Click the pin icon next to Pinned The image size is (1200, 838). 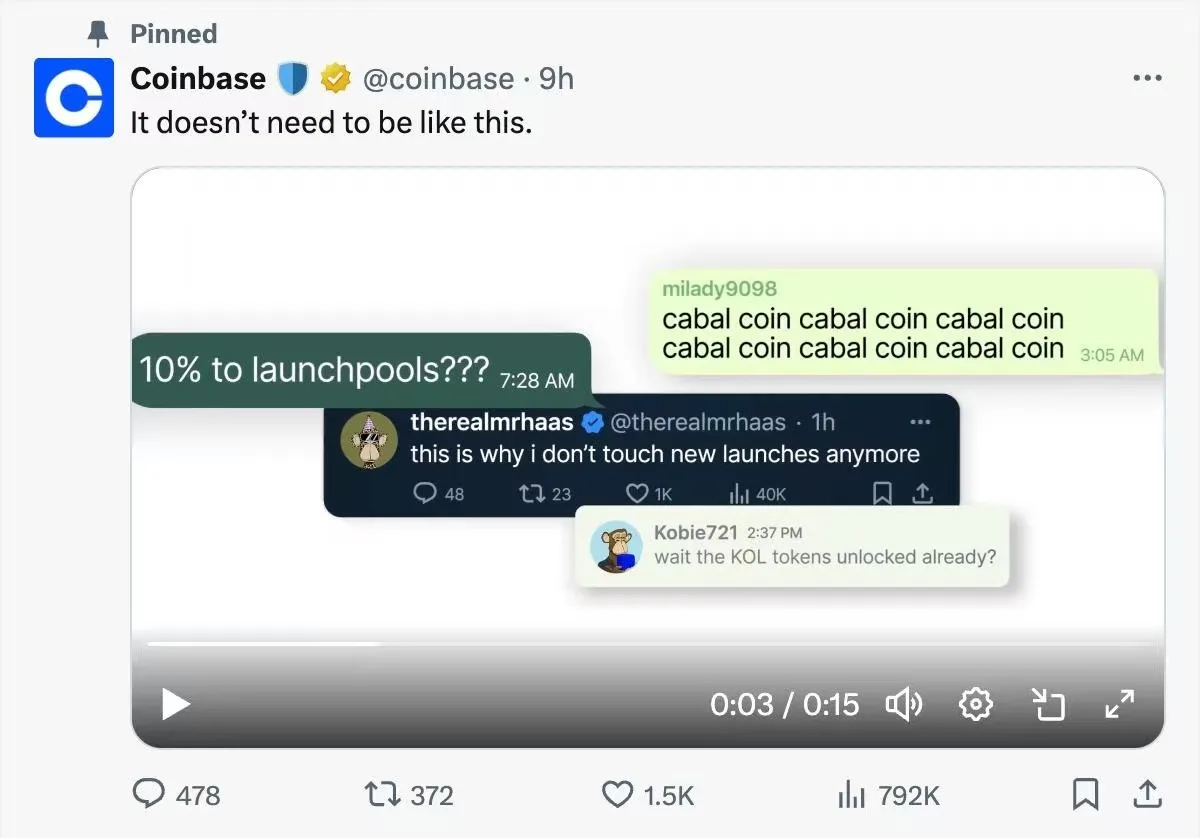(96, 33)
